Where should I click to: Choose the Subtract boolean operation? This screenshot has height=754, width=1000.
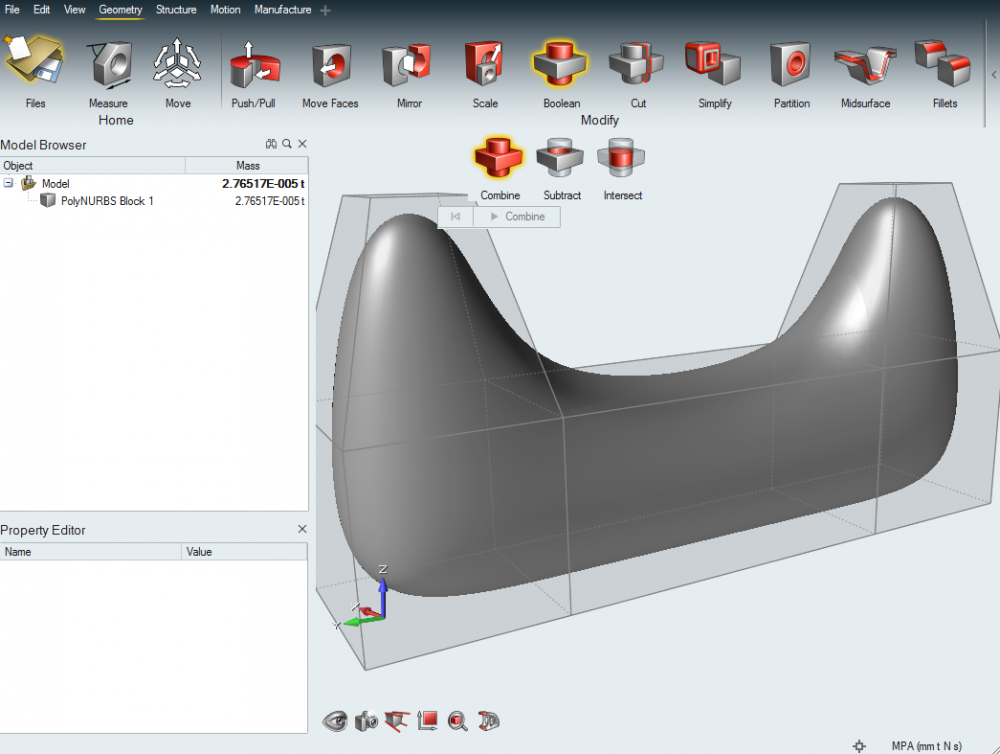pos(560,157)
